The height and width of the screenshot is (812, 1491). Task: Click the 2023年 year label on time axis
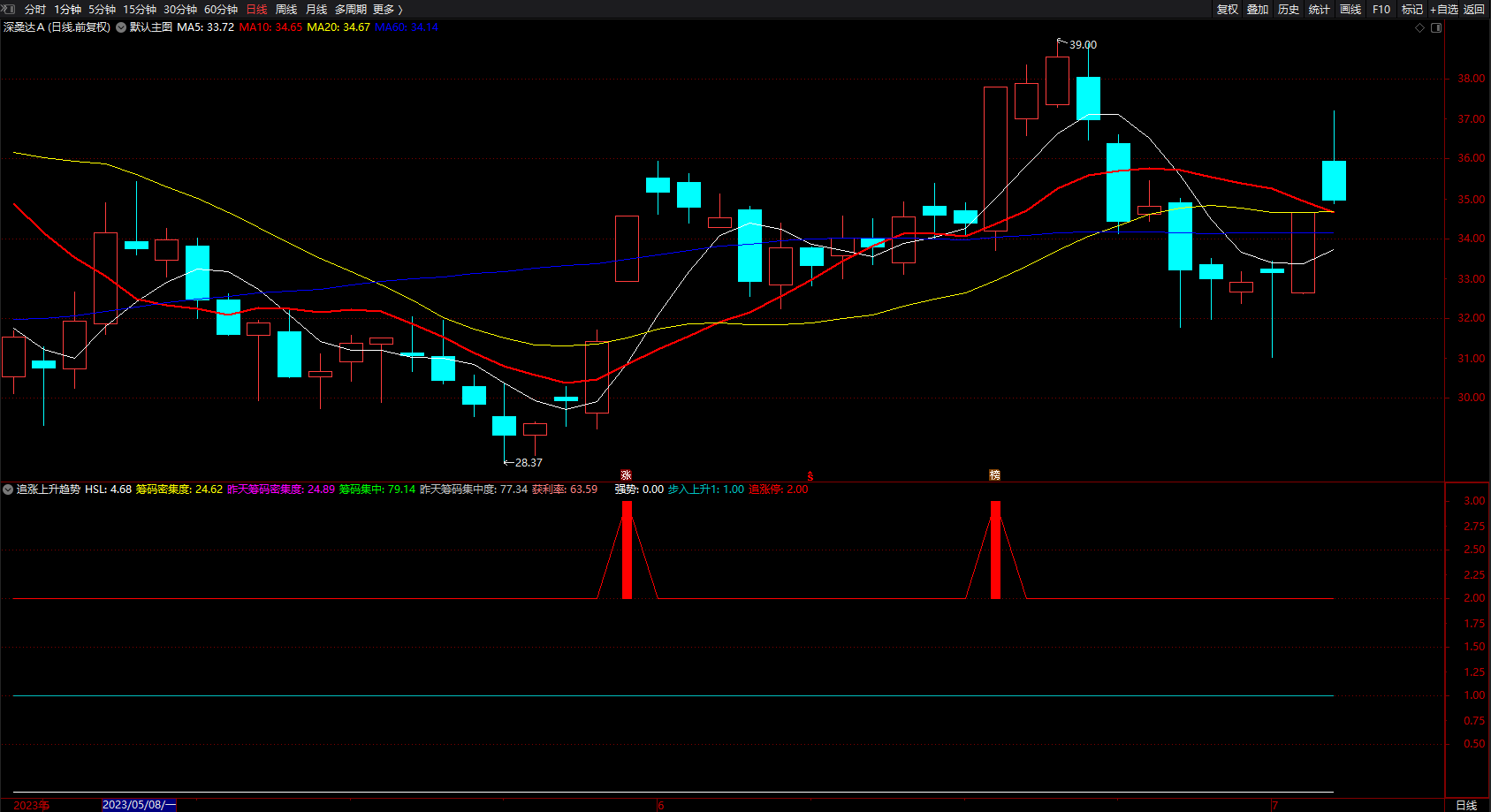[32, 805]
